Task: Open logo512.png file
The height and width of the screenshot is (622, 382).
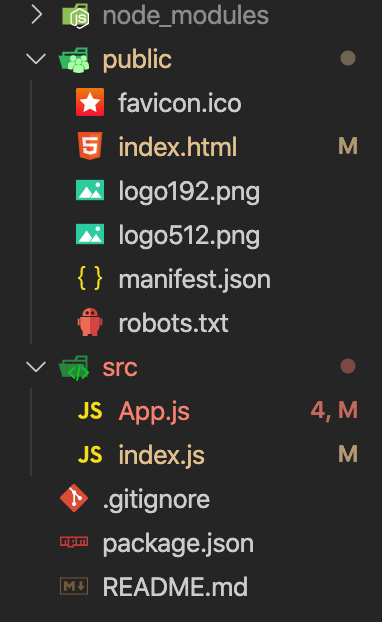Action: (x=189, y=236)
